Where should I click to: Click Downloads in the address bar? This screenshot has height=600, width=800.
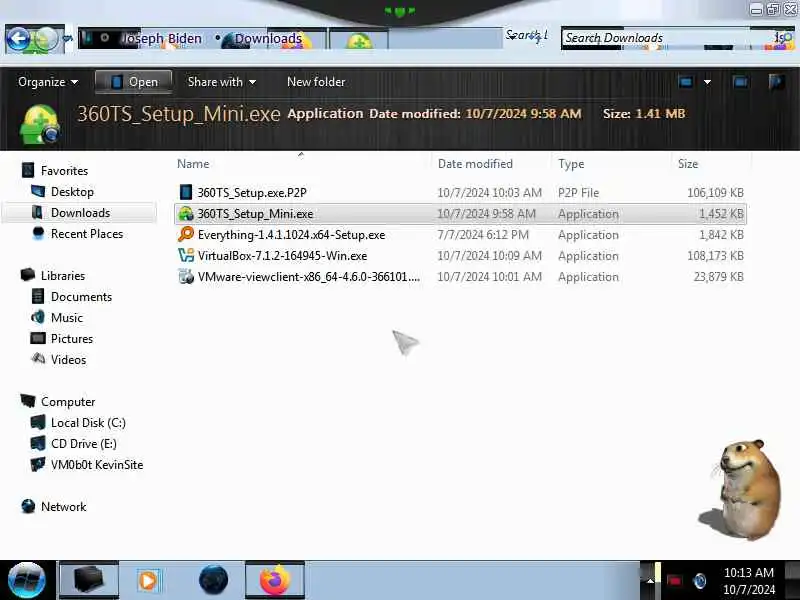coord(268,38)
